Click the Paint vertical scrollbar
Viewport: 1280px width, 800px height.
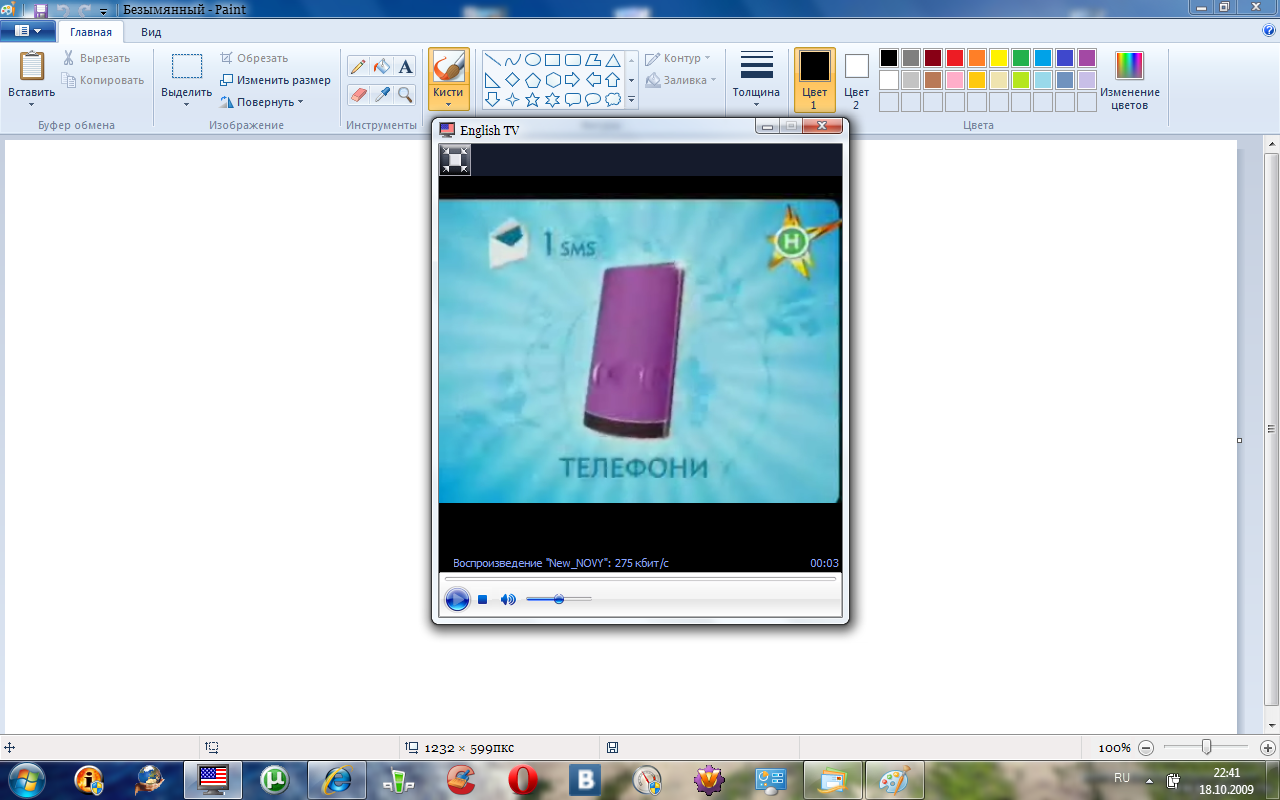click(x=1271, y=430)
